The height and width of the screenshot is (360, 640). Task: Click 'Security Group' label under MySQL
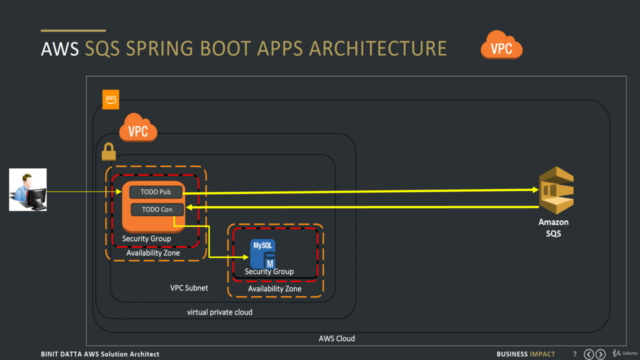coord(269,271)
